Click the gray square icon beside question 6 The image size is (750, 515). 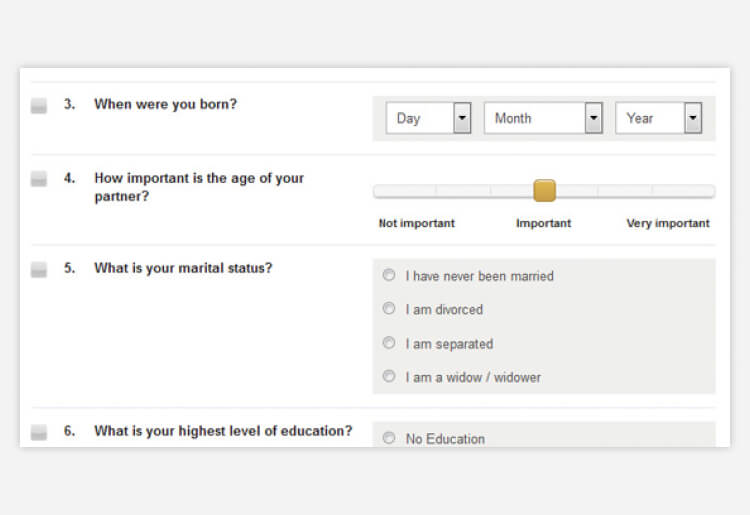[39, 432]
